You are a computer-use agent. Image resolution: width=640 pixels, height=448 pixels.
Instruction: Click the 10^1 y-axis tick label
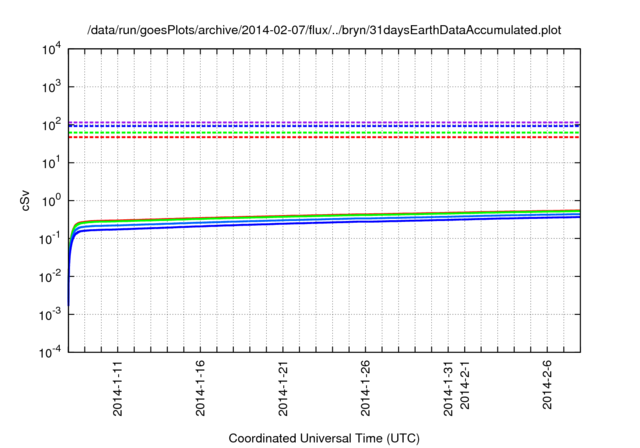click(x=52, y=162)
